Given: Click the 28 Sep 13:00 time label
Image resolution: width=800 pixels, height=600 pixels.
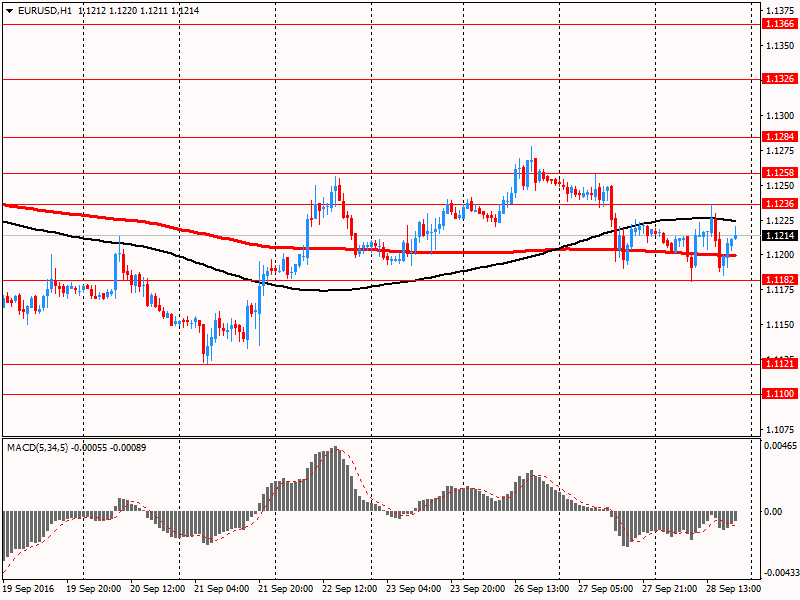Looking at the screenshot, I should tap(734, 589).
